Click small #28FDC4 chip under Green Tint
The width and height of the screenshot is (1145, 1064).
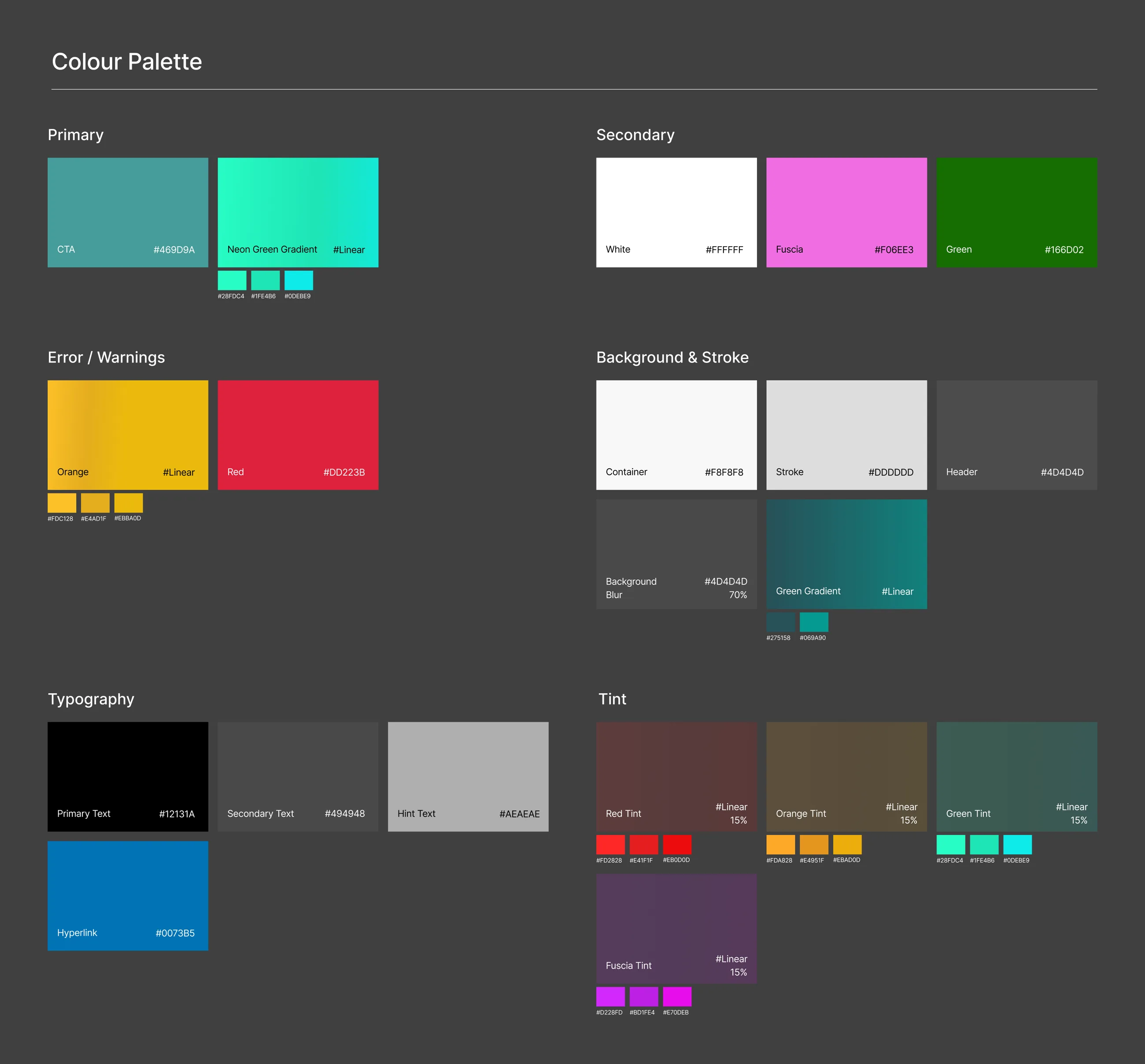tap(951, 845)
